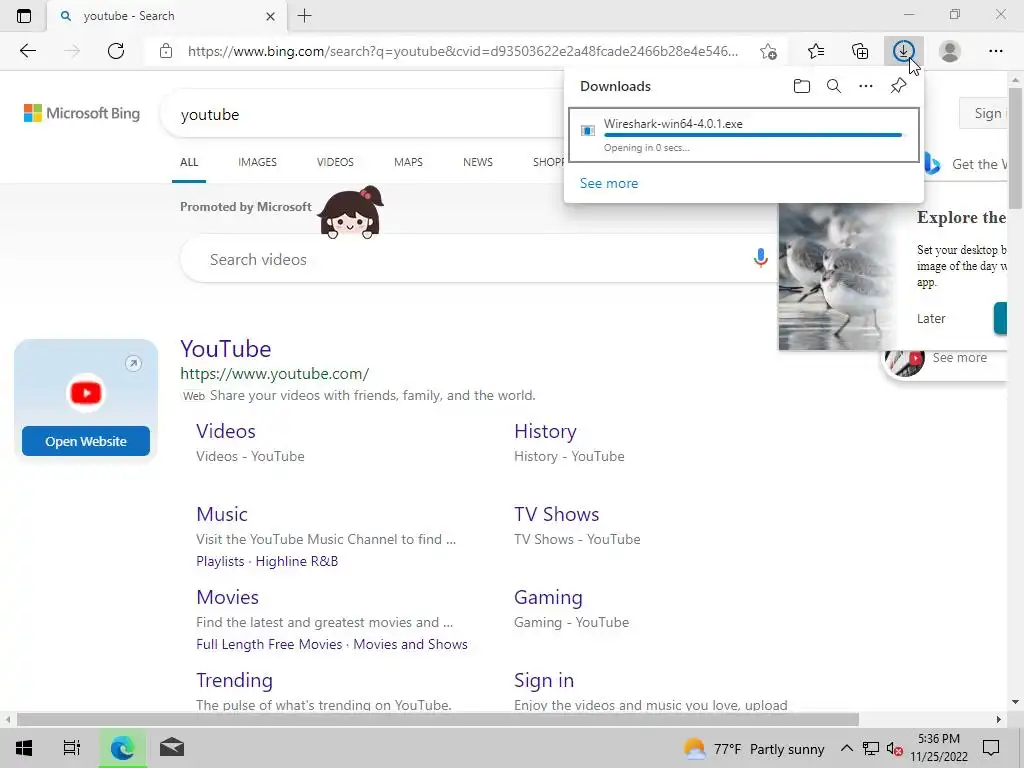Screen dimensions: 1024x768
Task: Open the network status icon
Action: [871, 748]
